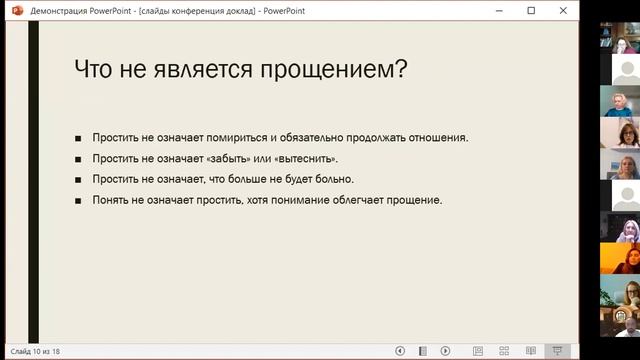This screenshot has height=360, width=640.
Task: Select participant in blue top video tile
Action: tap(620, 101)
